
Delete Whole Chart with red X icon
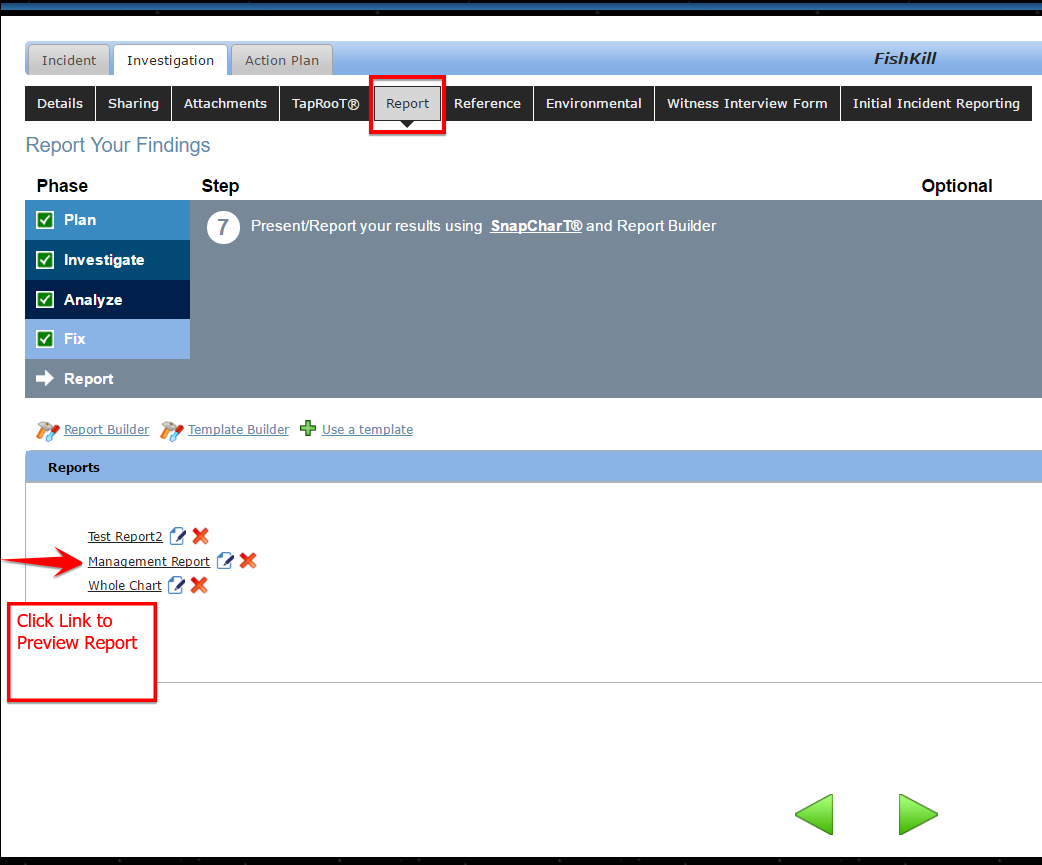pos(199,585)
